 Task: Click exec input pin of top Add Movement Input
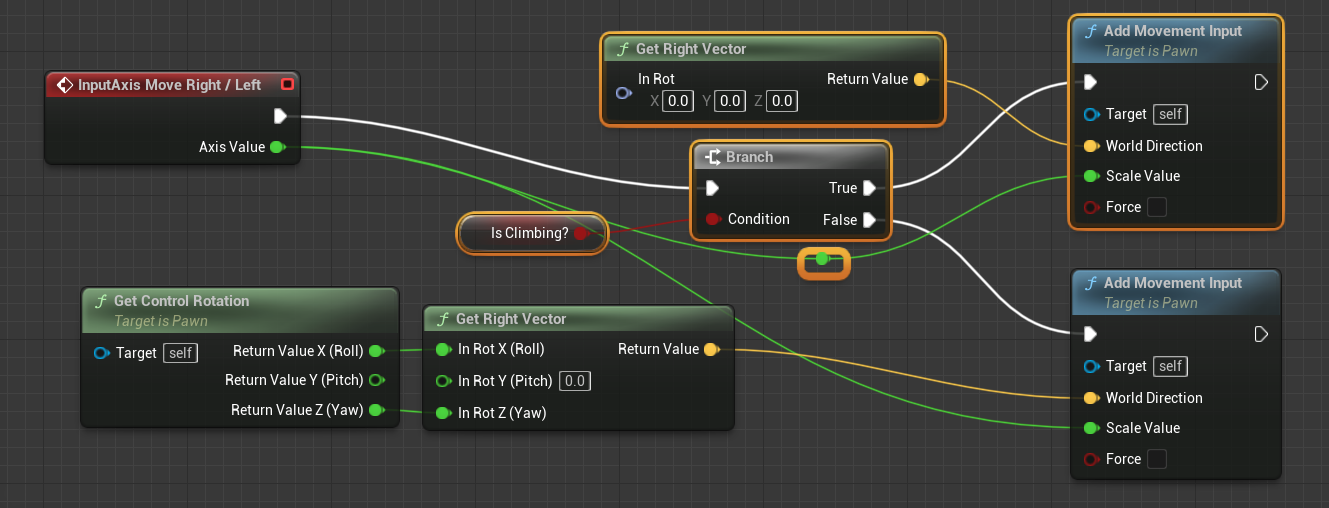[x=1090, y=82]
